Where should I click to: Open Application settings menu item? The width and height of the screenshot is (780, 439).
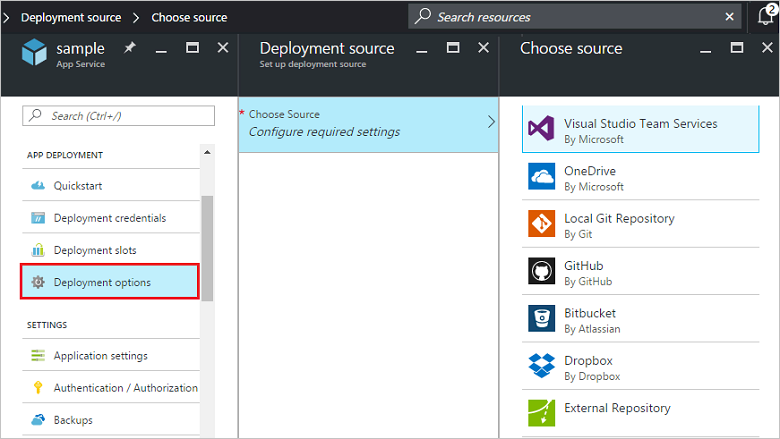pos(111,355)
